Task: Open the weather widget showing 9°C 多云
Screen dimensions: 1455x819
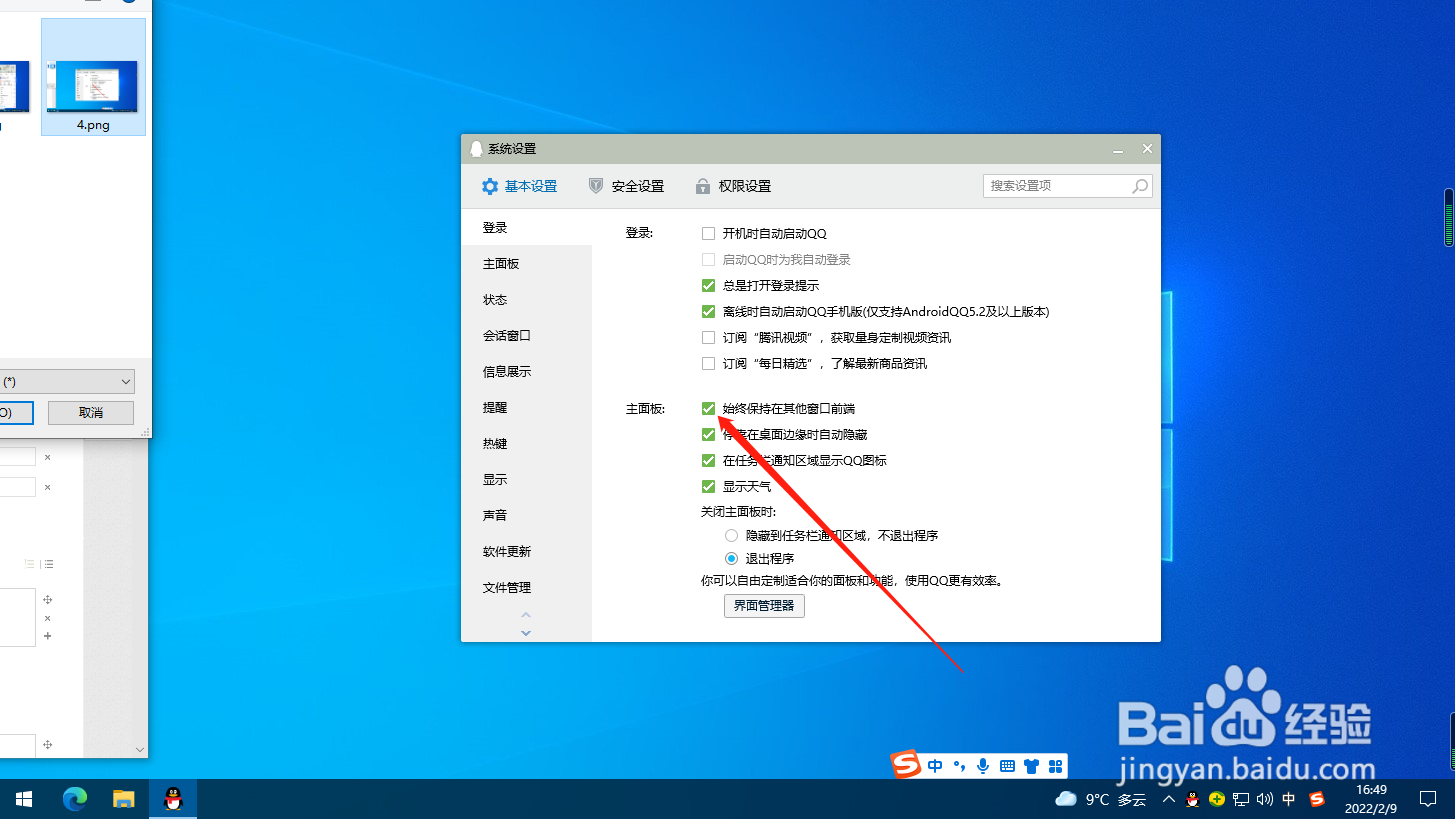Action: coord(1100,799)
